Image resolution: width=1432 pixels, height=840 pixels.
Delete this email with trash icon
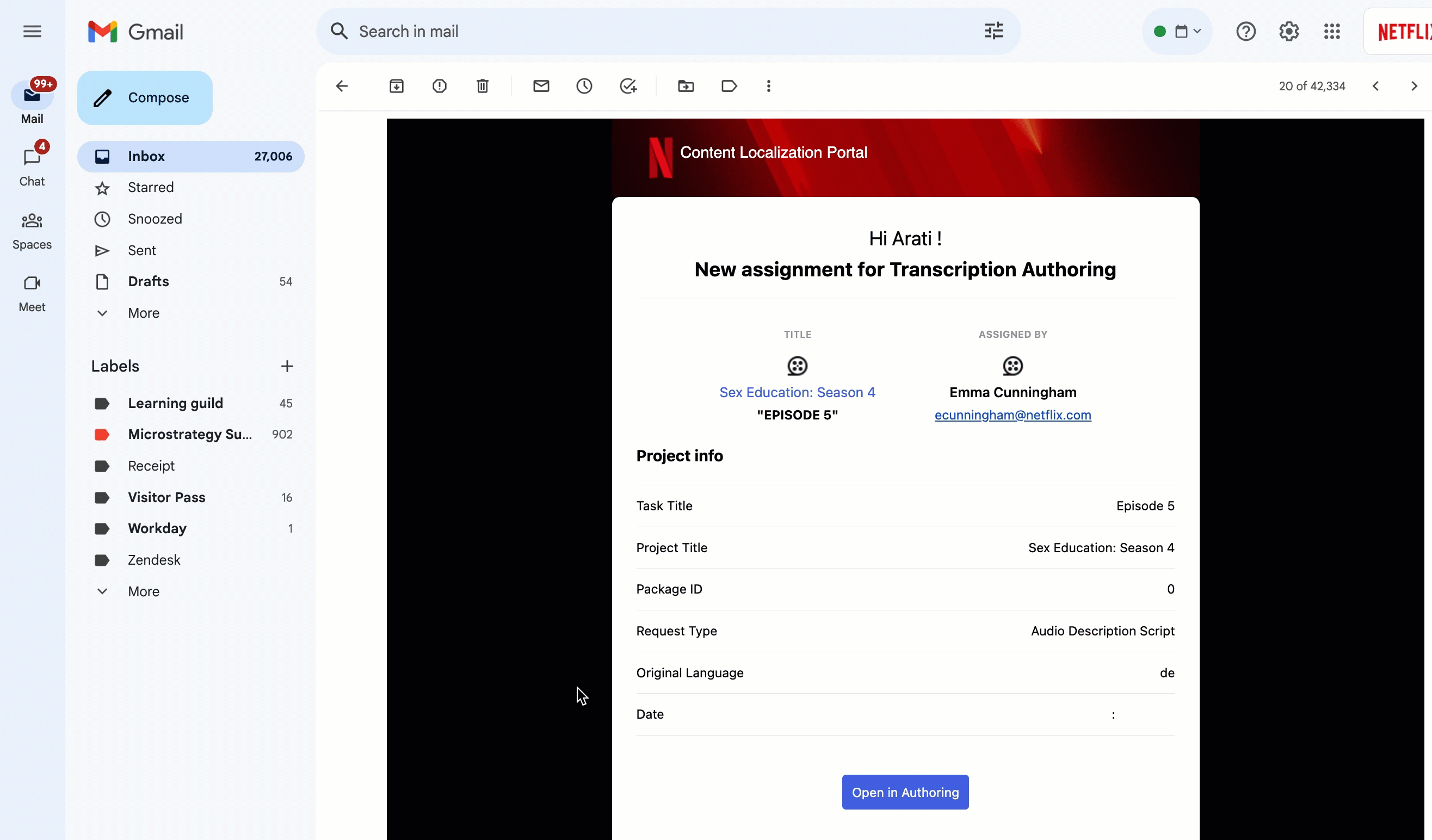(483, 87)
